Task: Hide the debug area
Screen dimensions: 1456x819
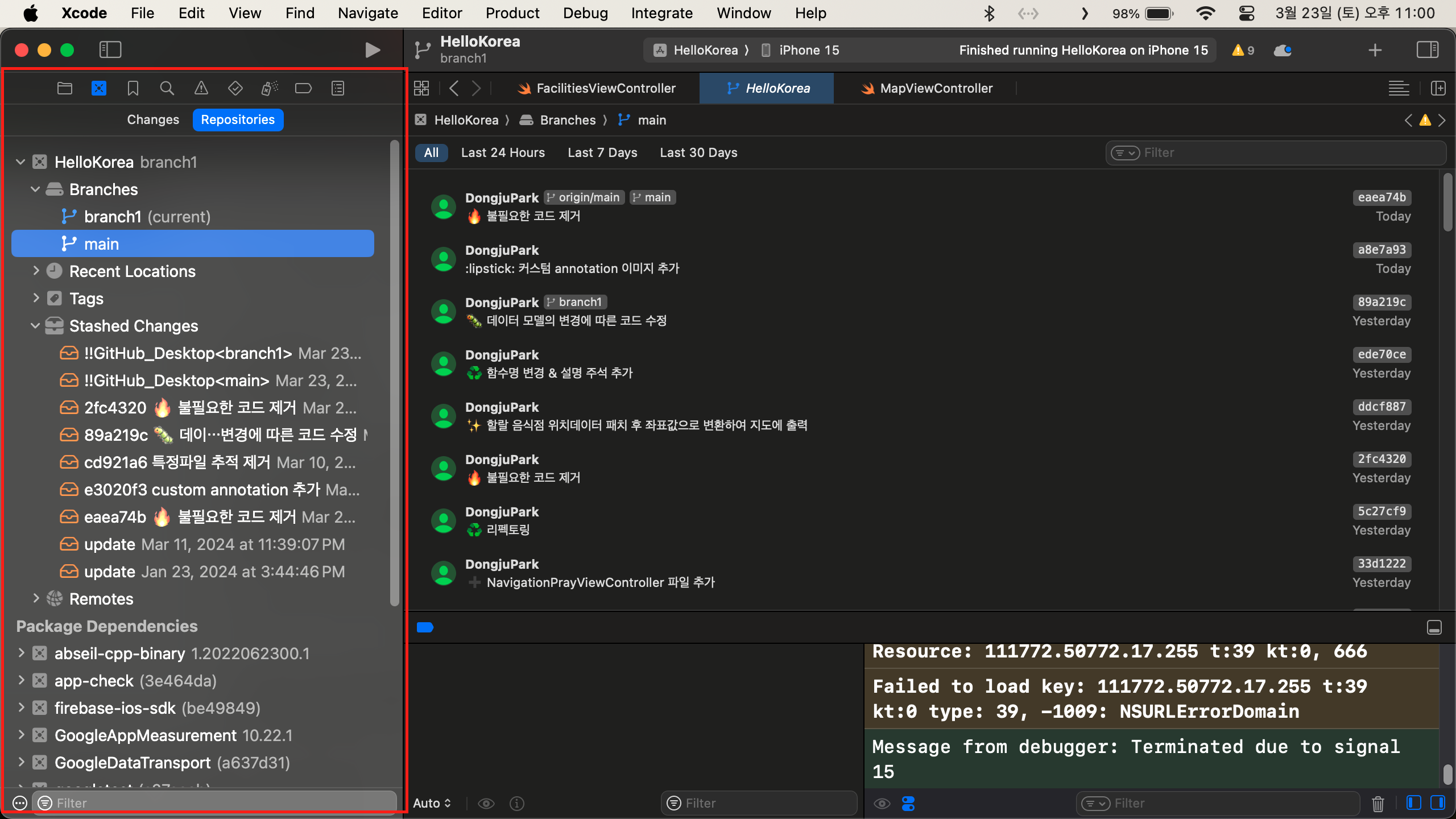Action: point(1434,627)
